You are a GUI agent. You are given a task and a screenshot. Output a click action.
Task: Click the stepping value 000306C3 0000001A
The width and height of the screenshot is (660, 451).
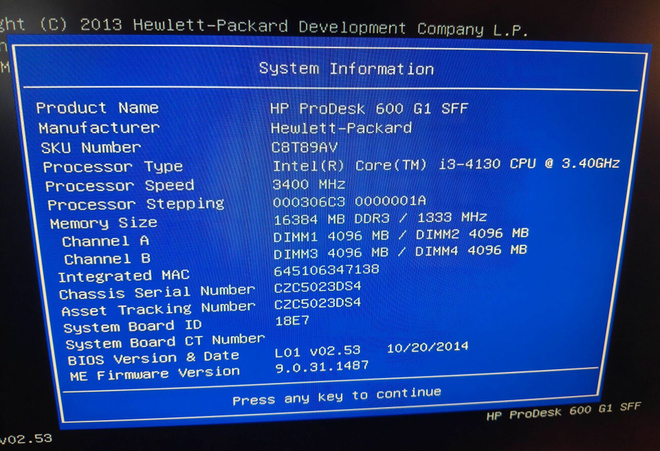point(349,201)
